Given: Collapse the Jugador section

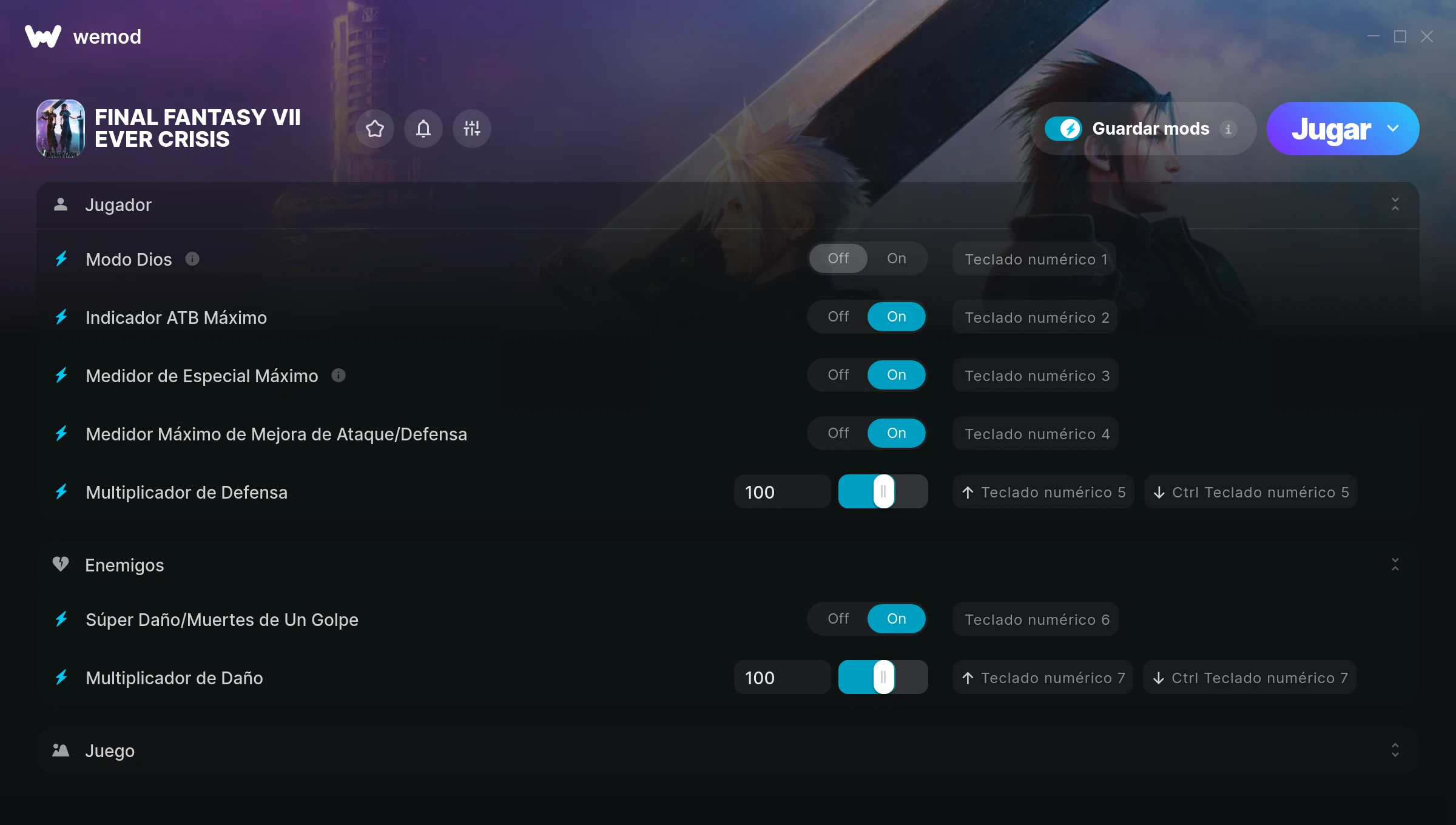Looking at the screenshot, I should [1395, 204].
